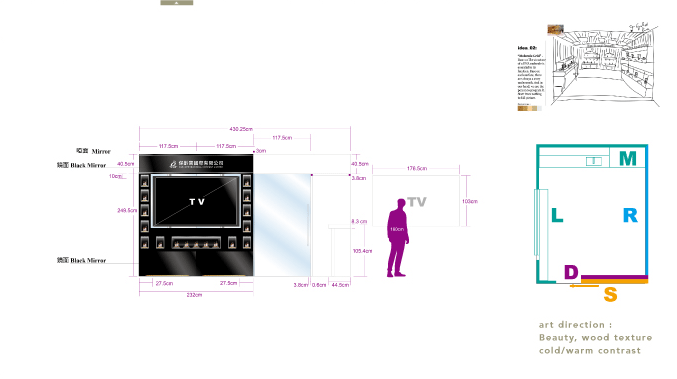
Task: Click the orange S letter below floor plan
Action: click(x=610, y=294)
